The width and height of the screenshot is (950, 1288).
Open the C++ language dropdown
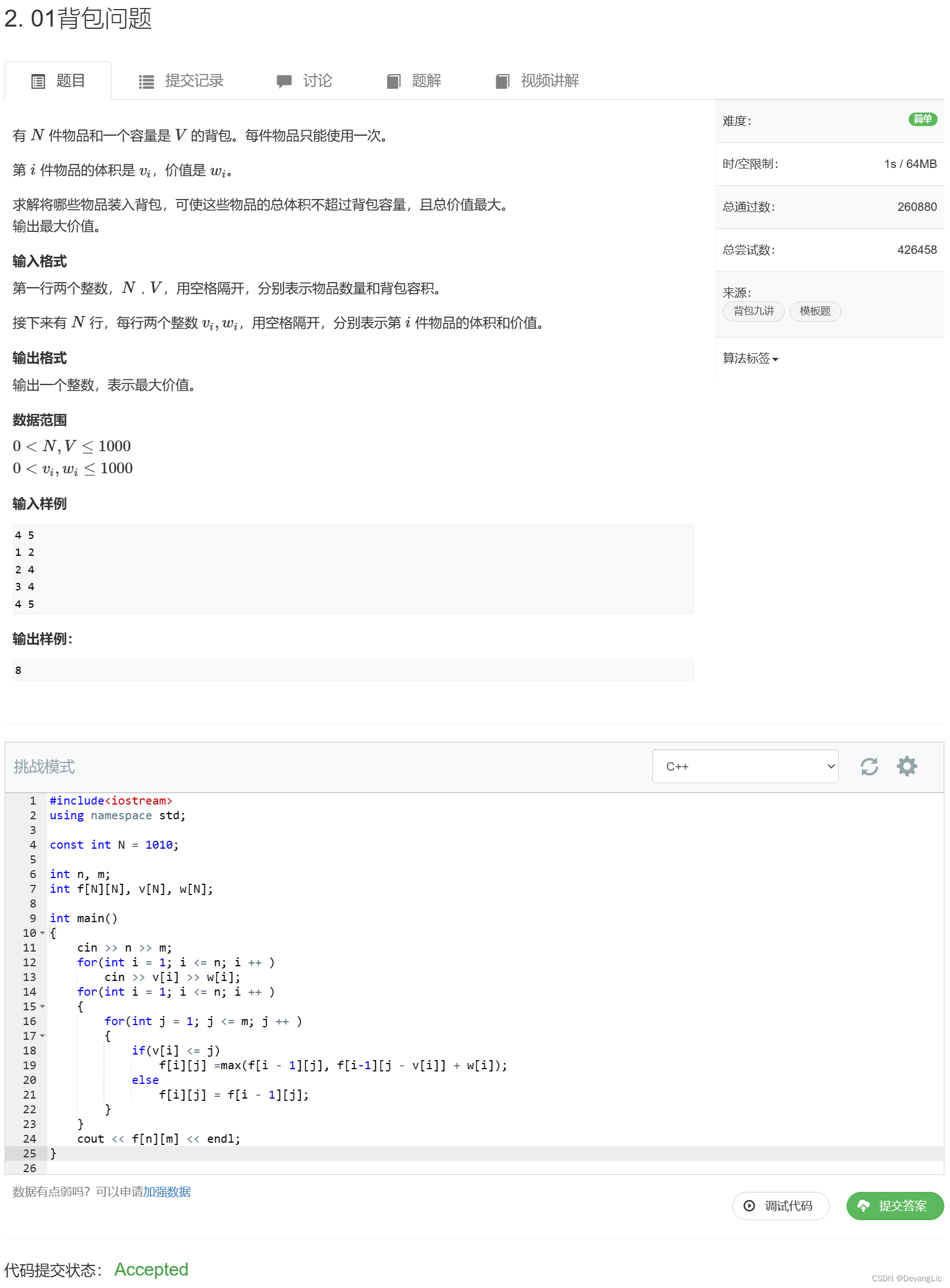click(x=745, y=766)
